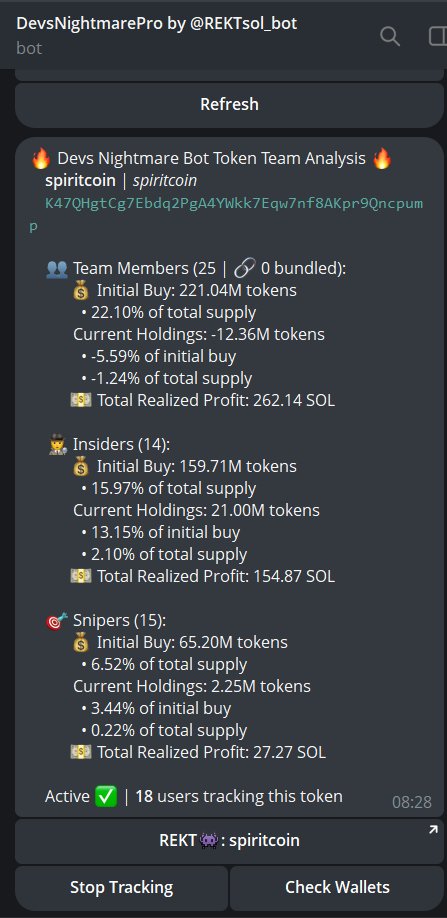447x918 pixels.
Task: Click the cash emoji beside 262.14 SOL profit
Action: (x=81, y=400)
